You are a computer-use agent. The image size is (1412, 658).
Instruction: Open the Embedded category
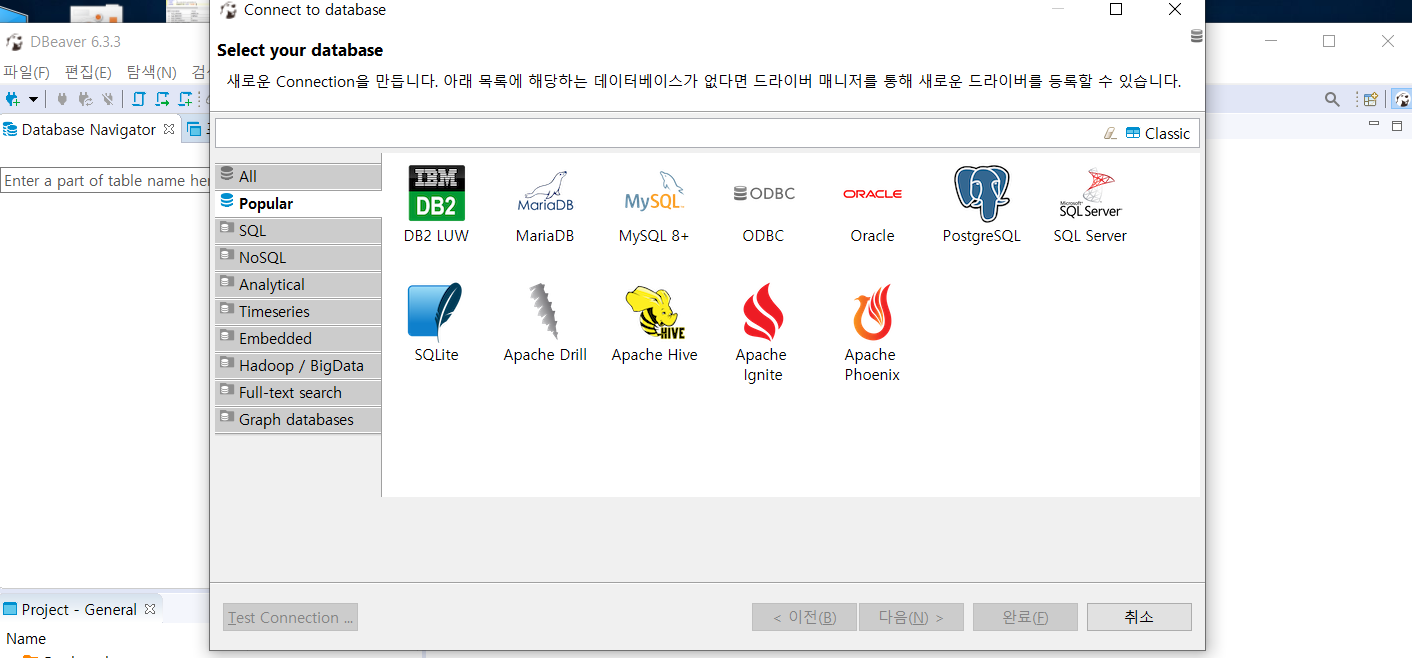[x=298, y=338]
